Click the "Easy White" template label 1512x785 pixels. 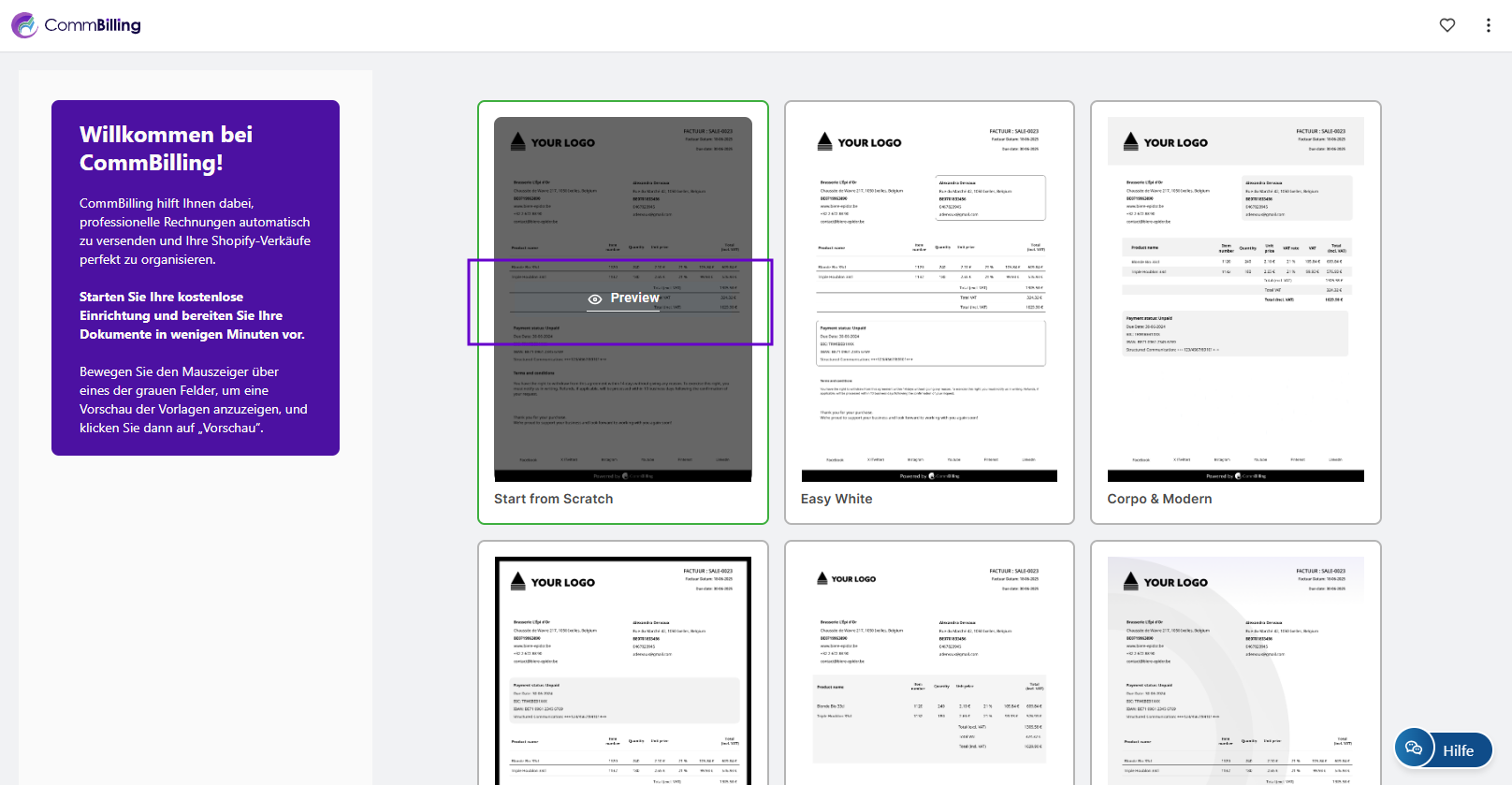[836, 499]
